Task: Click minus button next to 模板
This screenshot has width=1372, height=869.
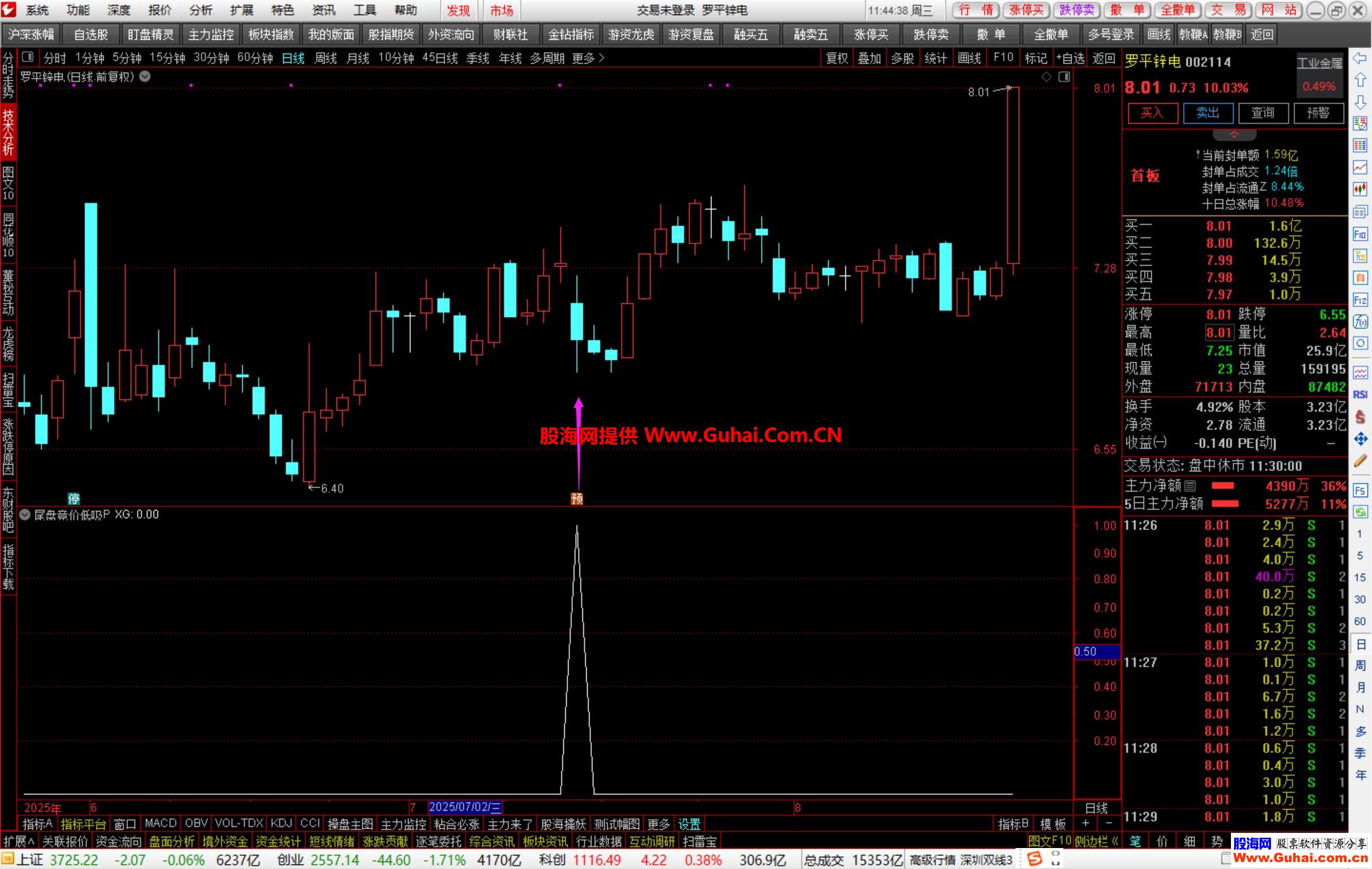Action: (1109, 824)
